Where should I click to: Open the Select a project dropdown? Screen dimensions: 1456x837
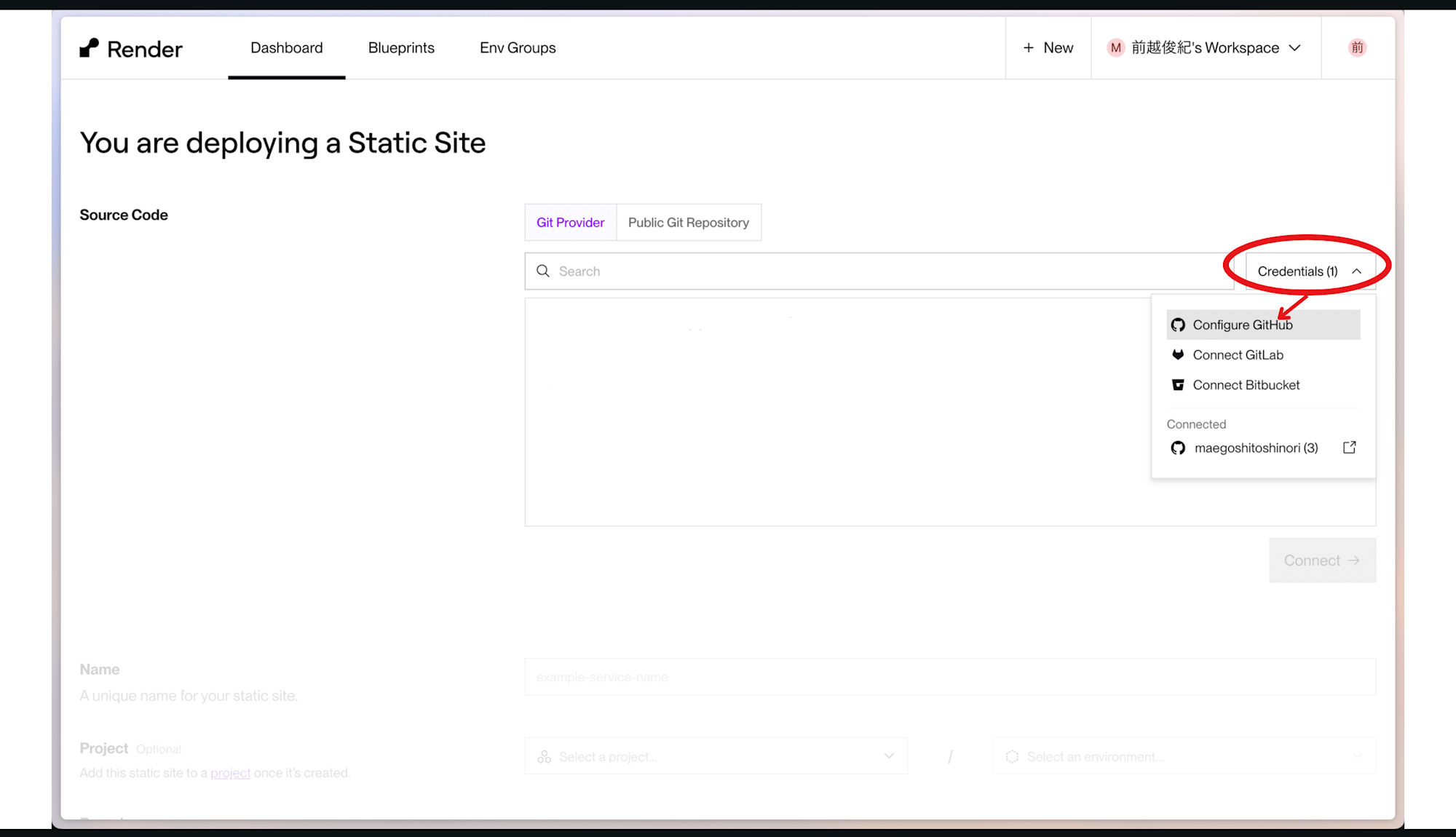(715, 756)
